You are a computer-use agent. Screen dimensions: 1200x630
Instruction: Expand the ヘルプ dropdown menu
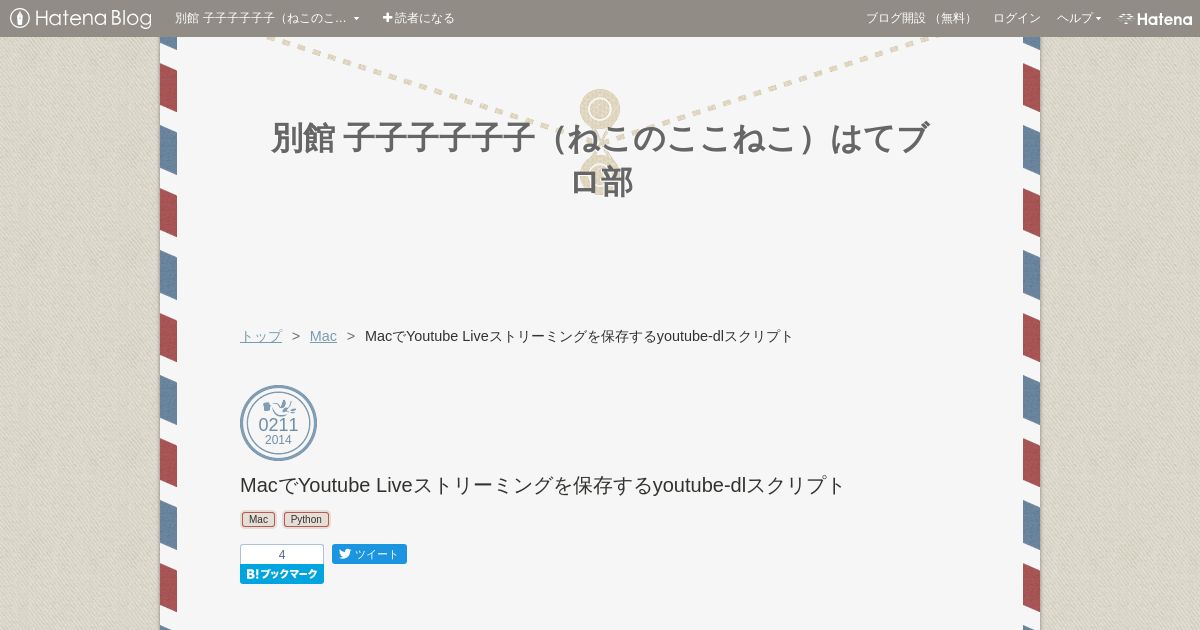tap(1079, 18)
